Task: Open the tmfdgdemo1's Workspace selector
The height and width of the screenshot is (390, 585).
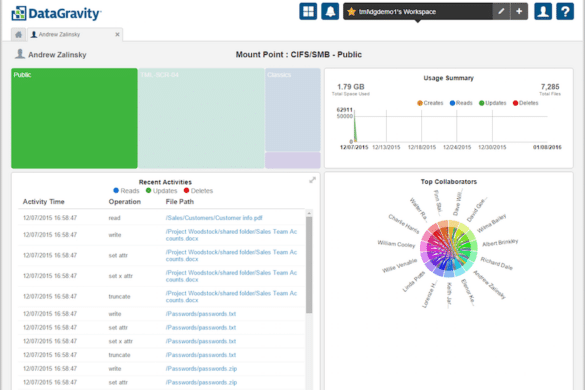Action: [x=418, y=12]
